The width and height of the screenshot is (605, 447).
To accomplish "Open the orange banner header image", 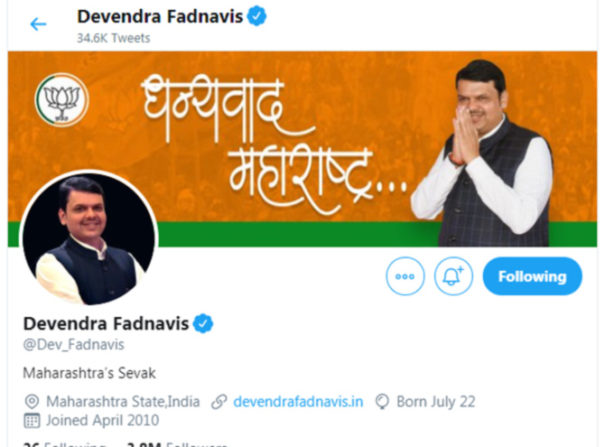I will 302,148.
